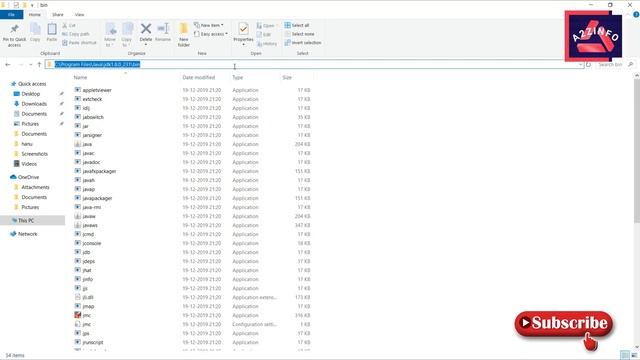Collapse the ribbon chevron
640x360 pixels.
[628, 15]
